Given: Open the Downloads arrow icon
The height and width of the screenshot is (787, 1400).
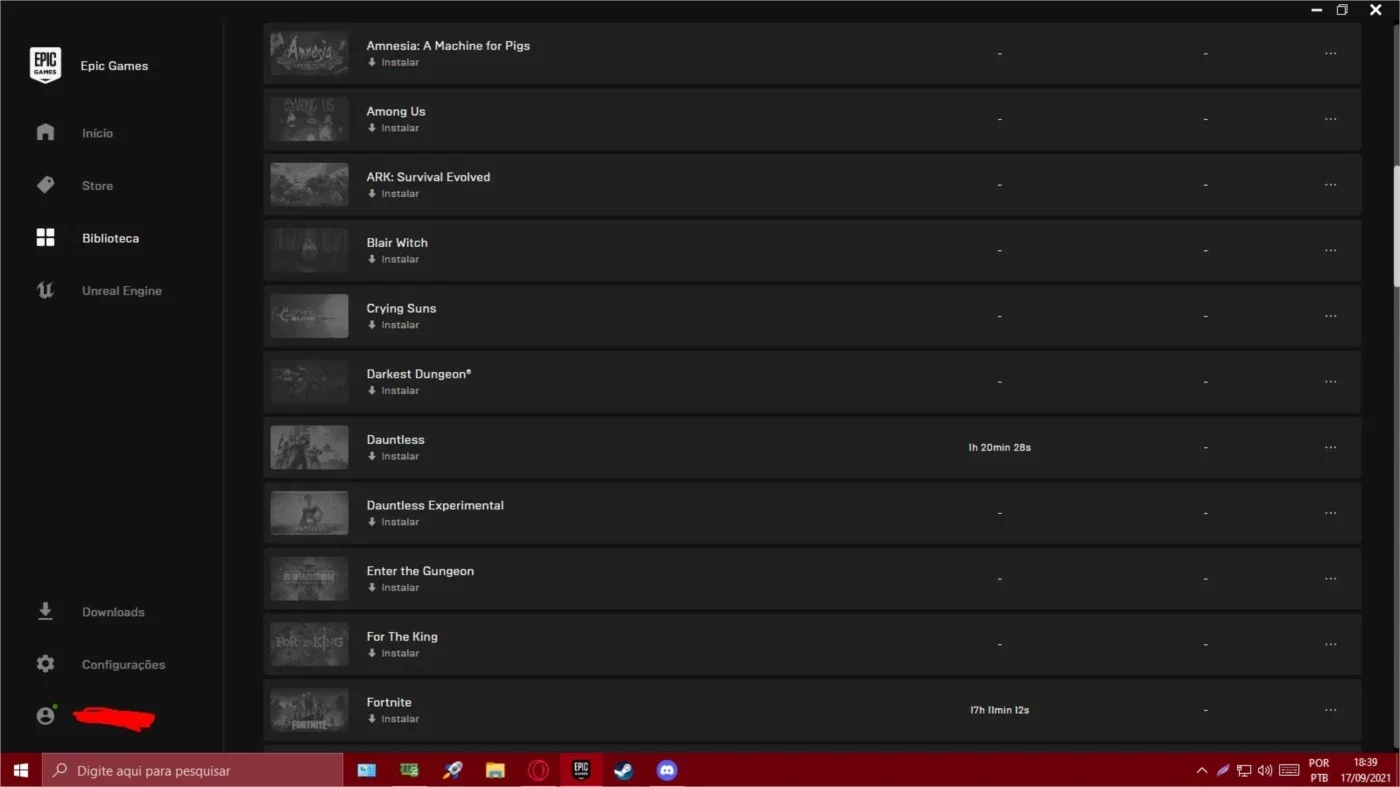Looking at the screenshot, I should pyautogui.click(x=45, y=611).
